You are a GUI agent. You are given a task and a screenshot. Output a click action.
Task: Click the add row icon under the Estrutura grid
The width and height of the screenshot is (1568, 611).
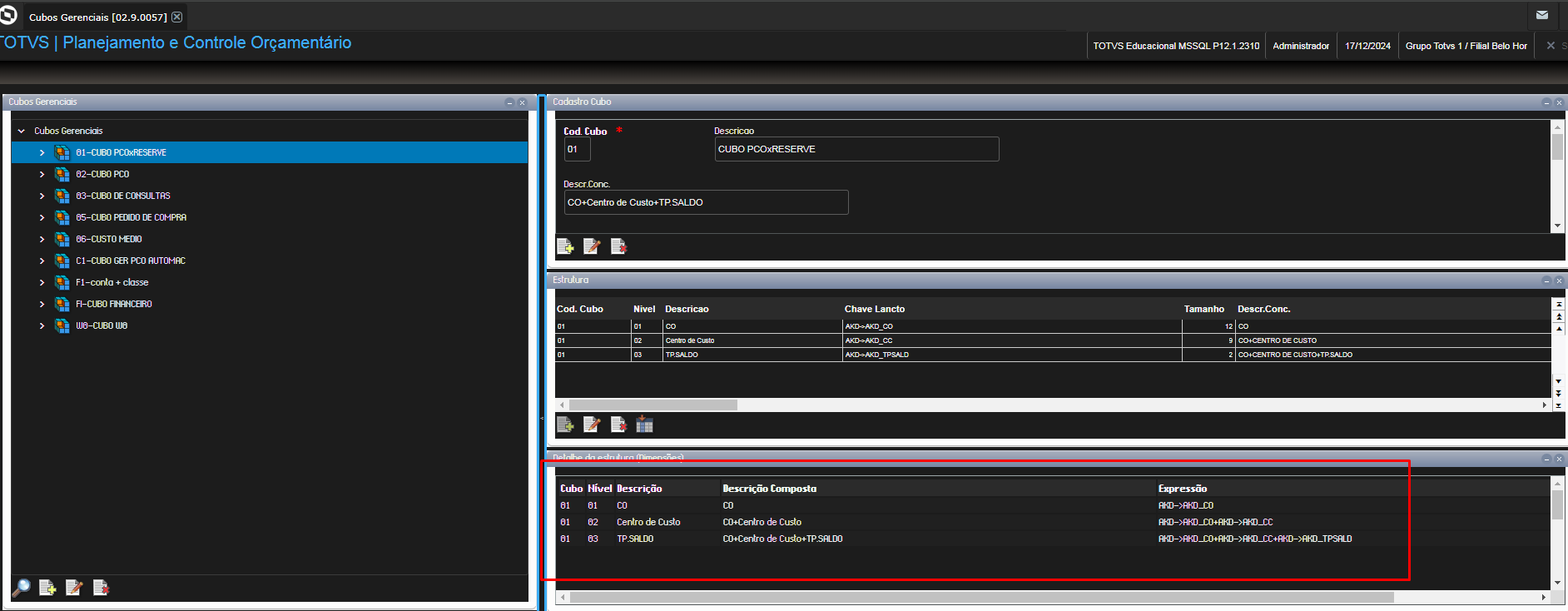[565, 425]
